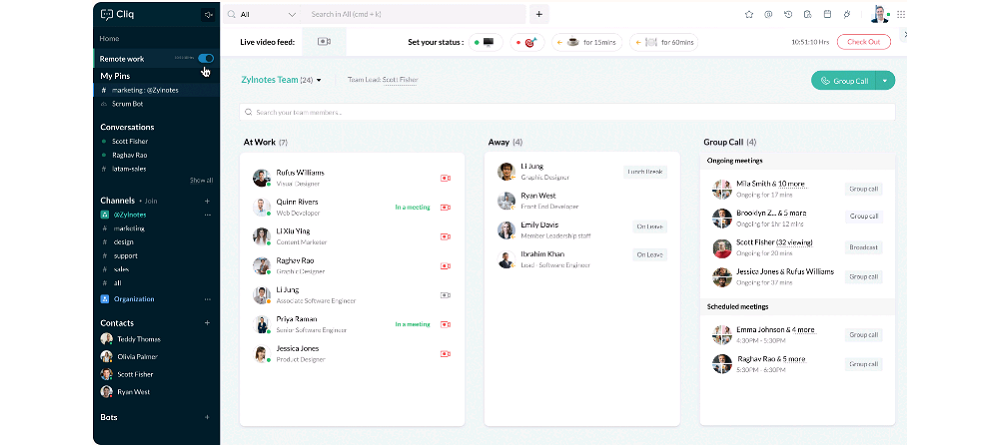Click the Search in All input field

pos(413,14)
